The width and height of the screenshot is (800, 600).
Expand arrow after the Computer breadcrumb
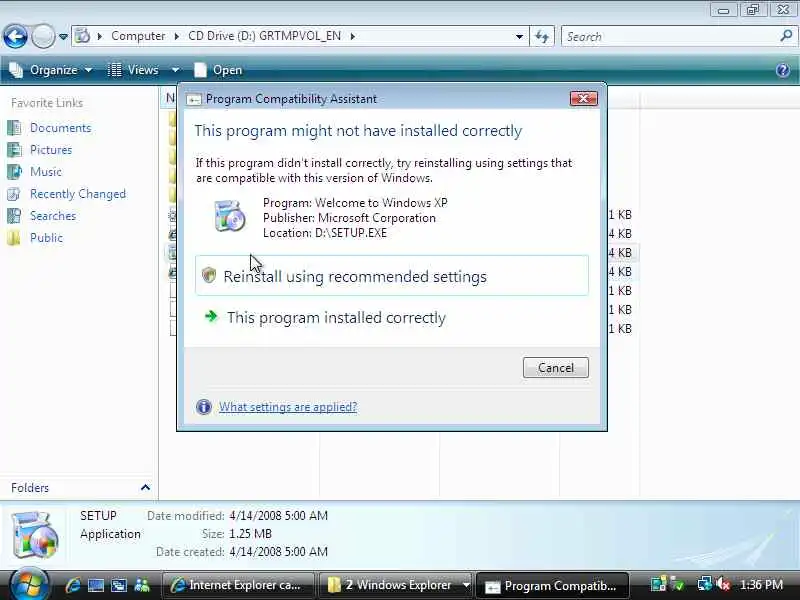(x=177, y=37)
